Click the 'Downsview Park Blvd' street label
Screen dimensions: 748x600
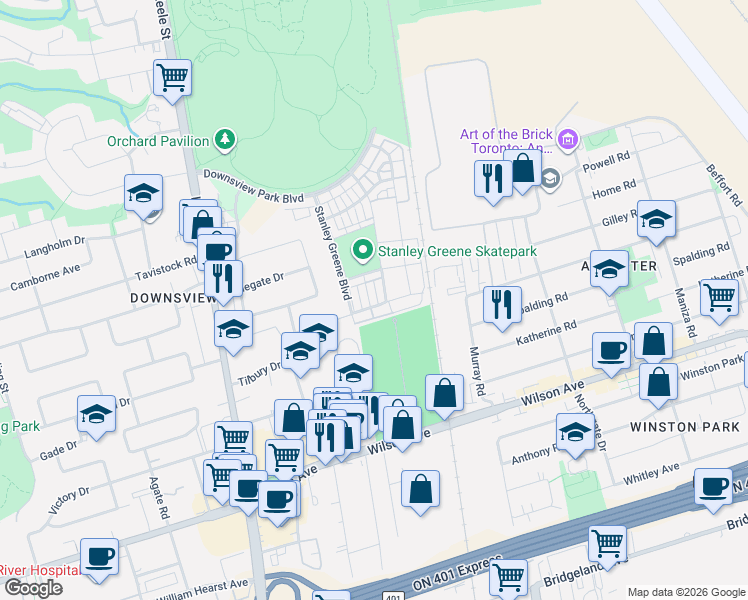(253, 186)
